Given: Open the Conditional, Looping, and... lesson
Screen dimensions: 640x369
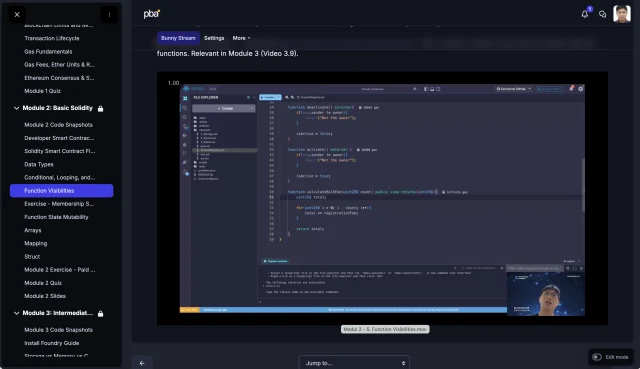Looking at the screenshot, I should tap(61, 178).
